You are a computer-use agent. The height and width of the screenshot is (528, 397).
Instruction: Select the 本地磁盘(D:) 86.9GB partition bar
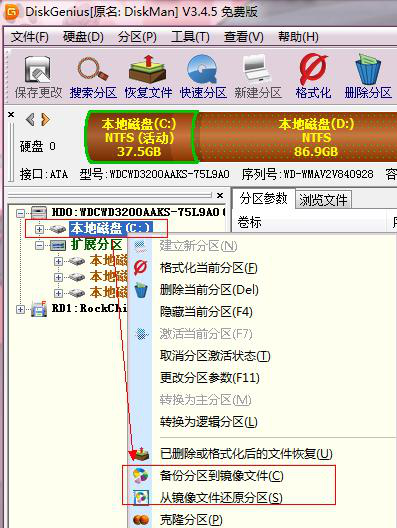tap(297, 137)
